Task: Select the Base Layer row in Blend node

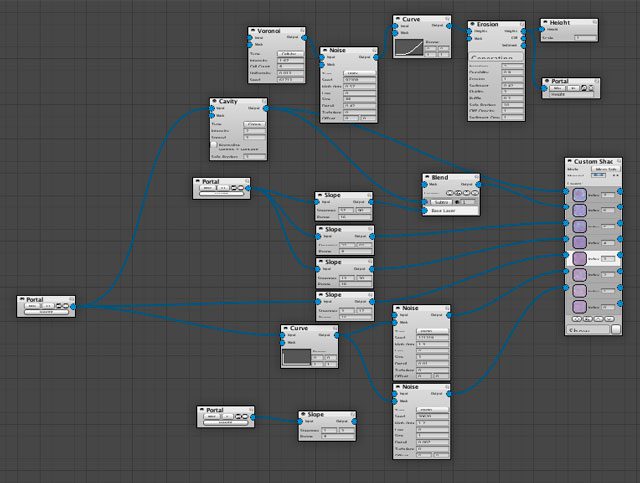Action: pos(451,211)
